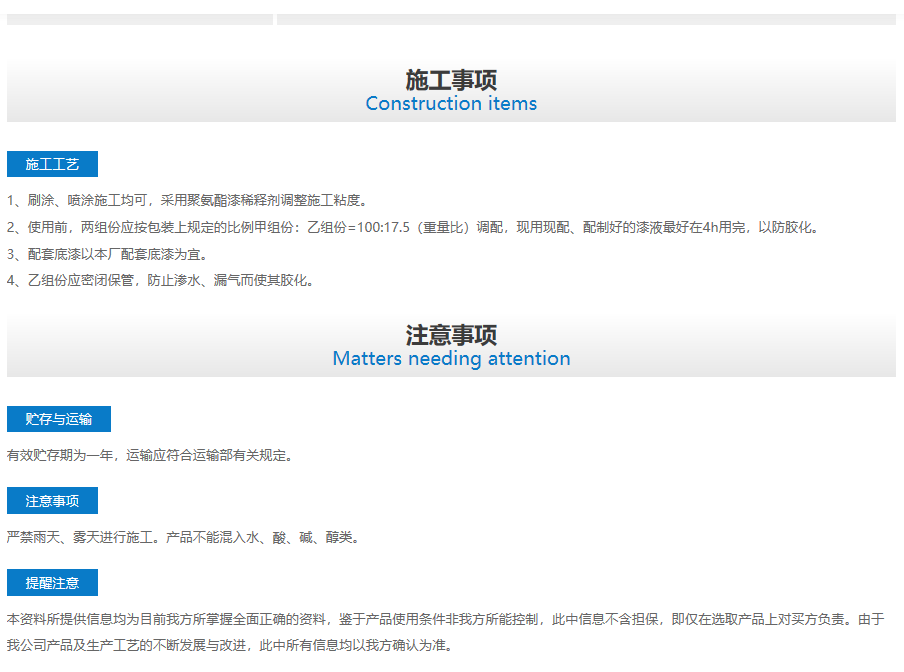Select the 提醒注意 blue label

coord(52,583)
